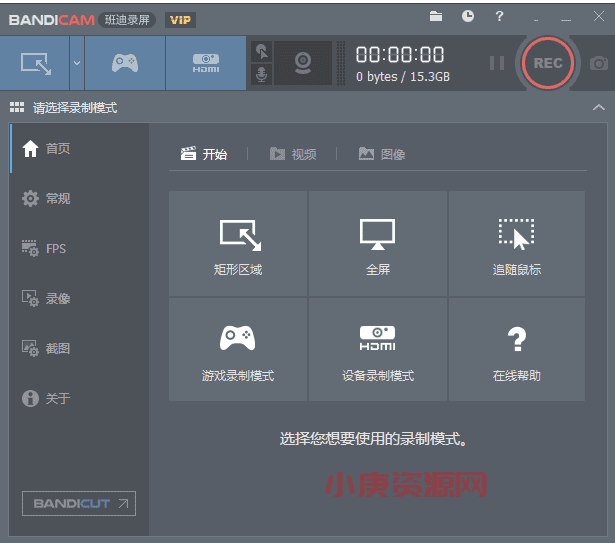
Task: Toggle the webcam overlay icon
Action: pos(304,63)
